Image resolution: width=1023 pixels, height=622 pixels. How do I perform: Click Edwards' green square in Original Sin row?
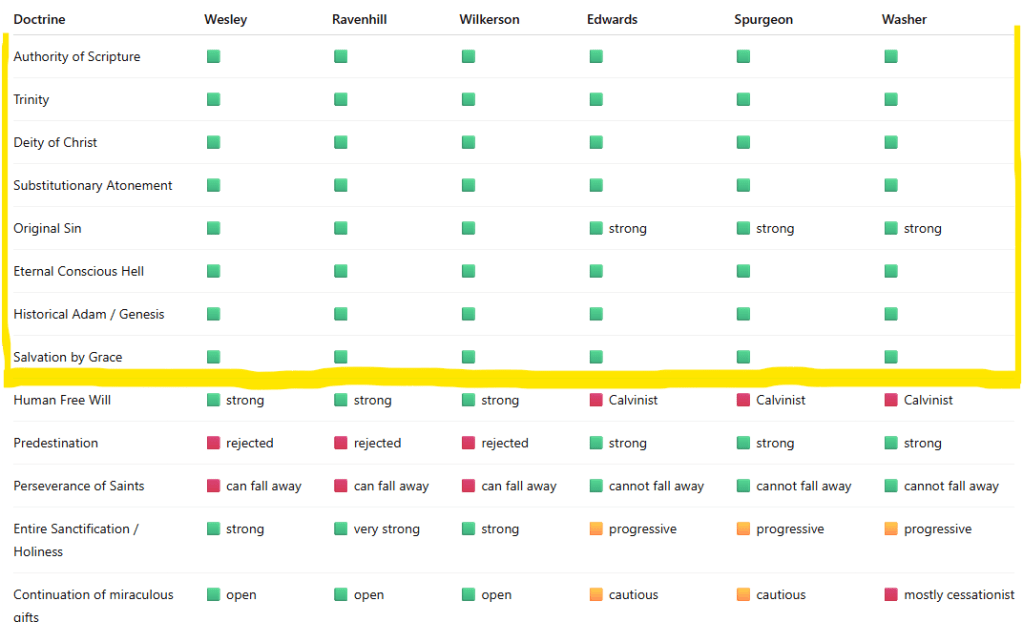pos(596,228)
